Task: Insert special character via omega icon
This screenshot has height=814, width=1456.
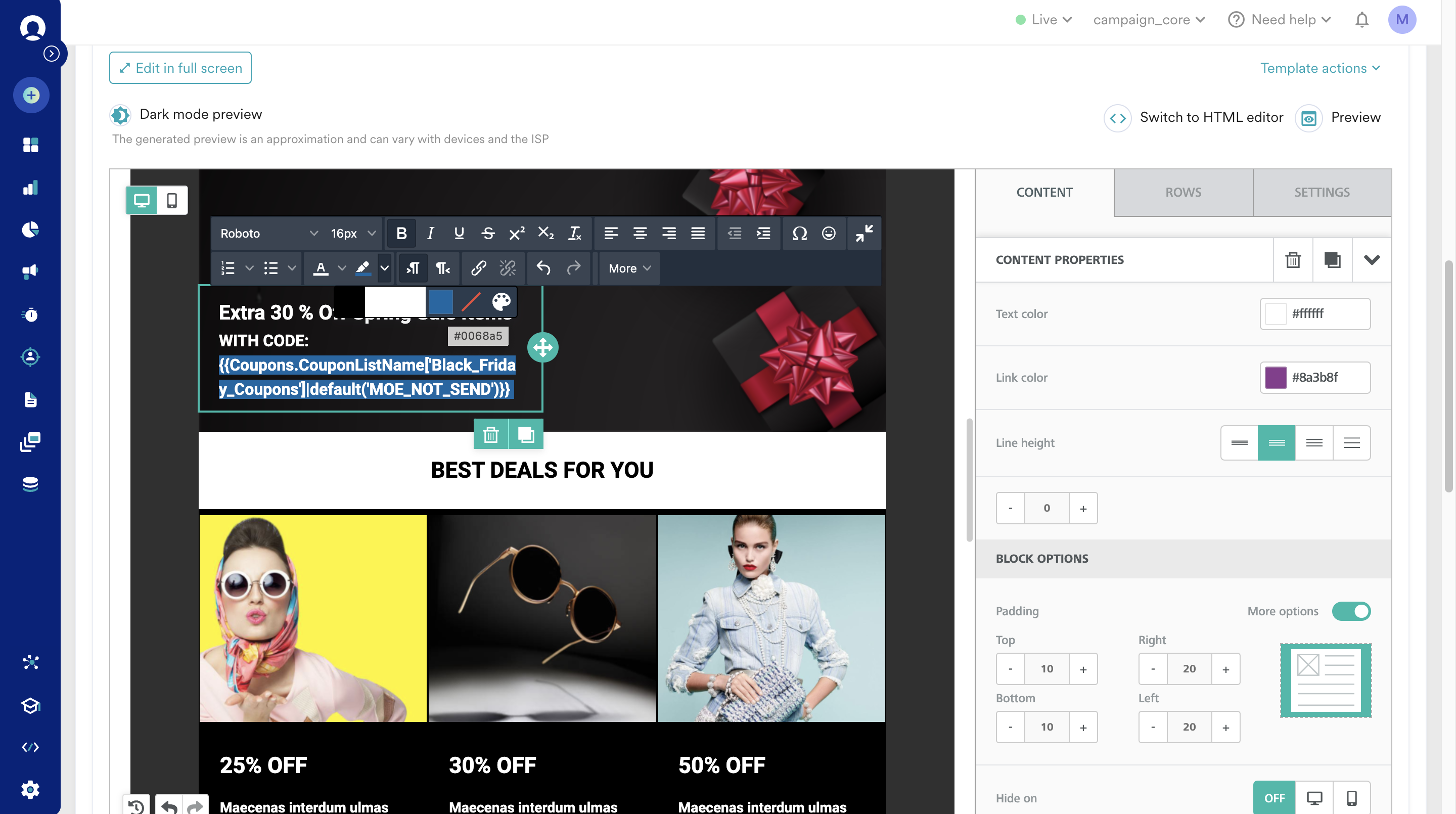Action: click(x=799, y=233)
